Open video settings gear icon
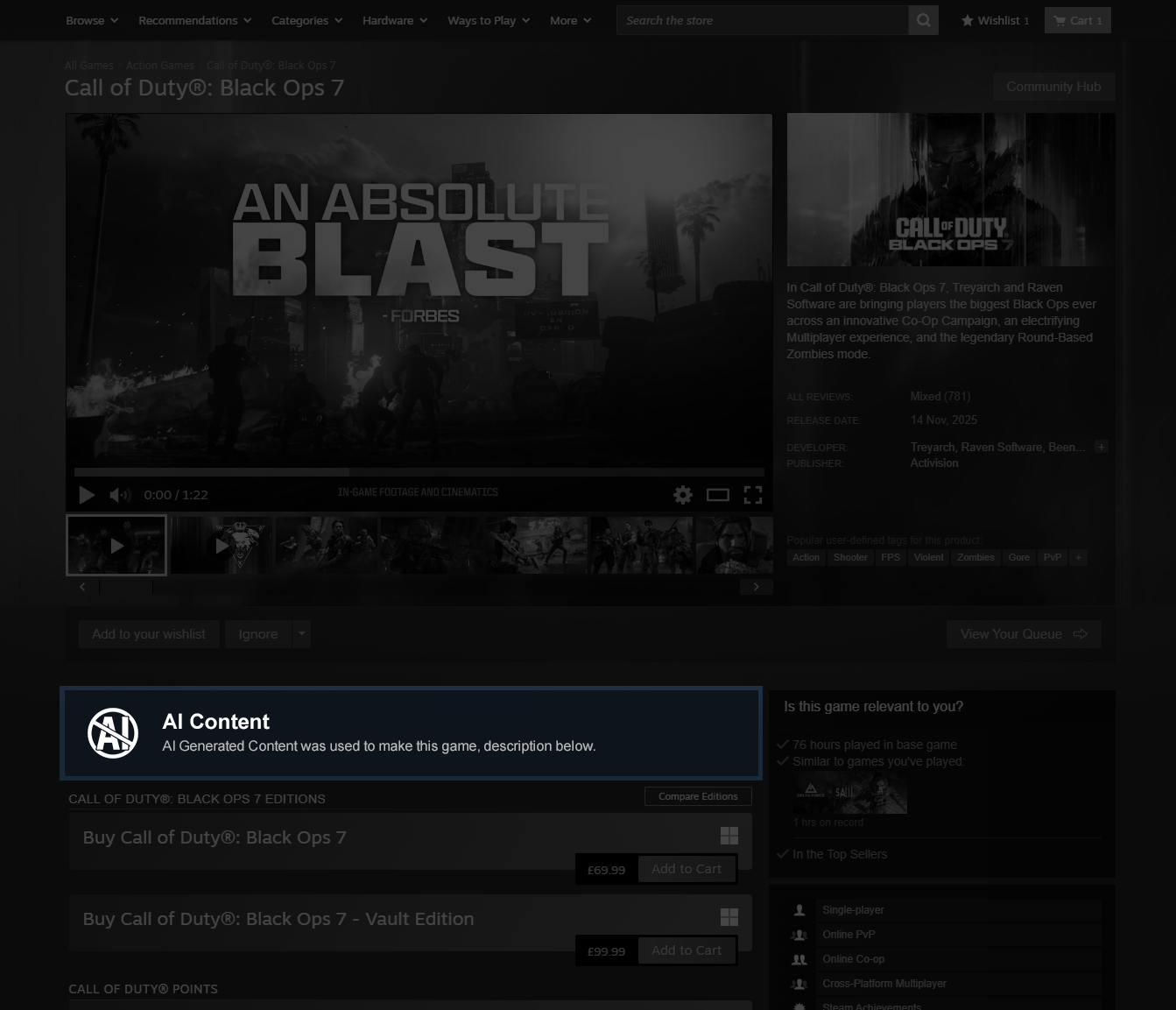This screenshot has height=1010, width=1176. tap(683, 495)
